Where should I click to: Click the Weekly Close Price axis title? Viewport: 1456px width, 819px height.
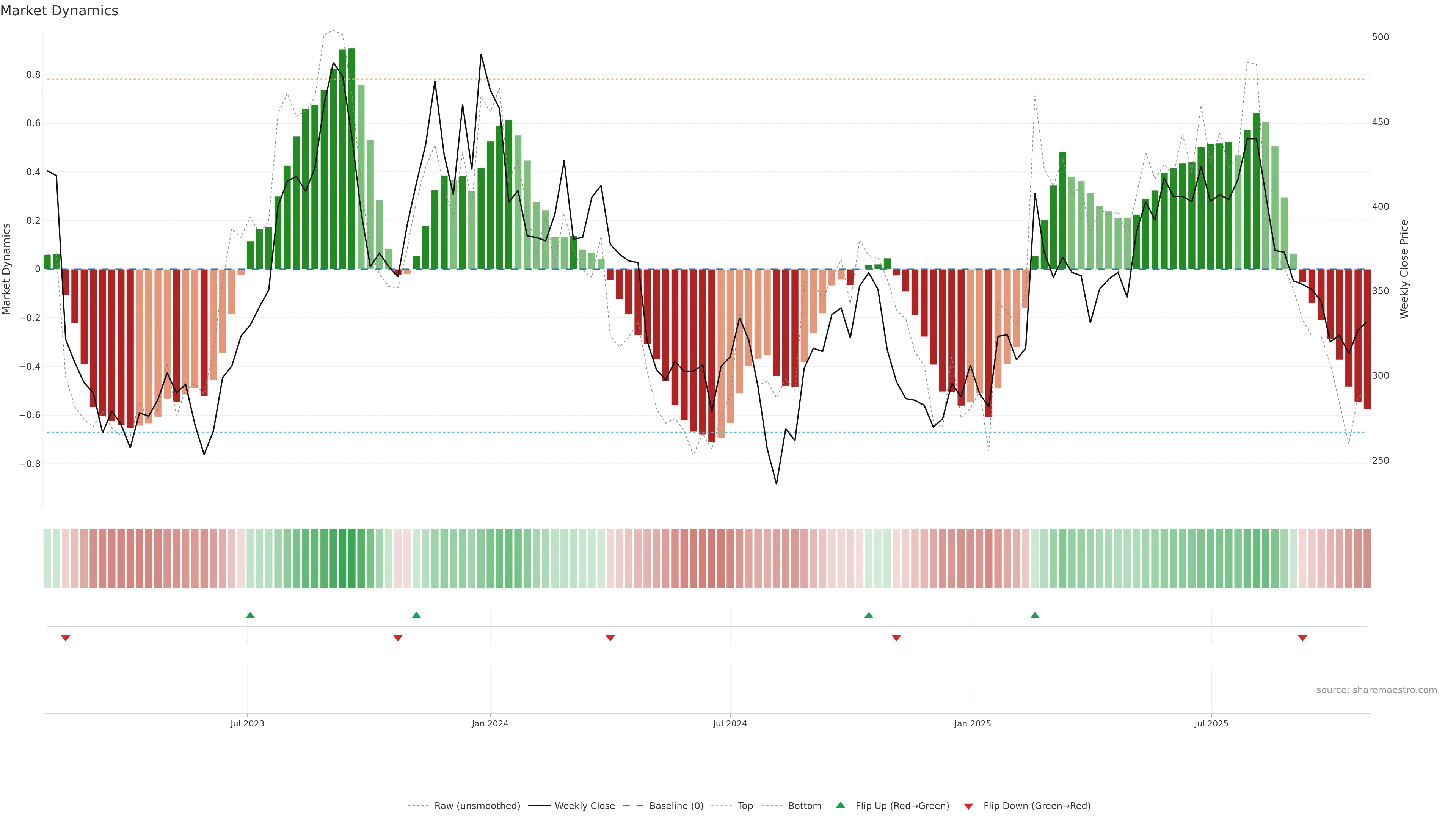click(1404, 269)
